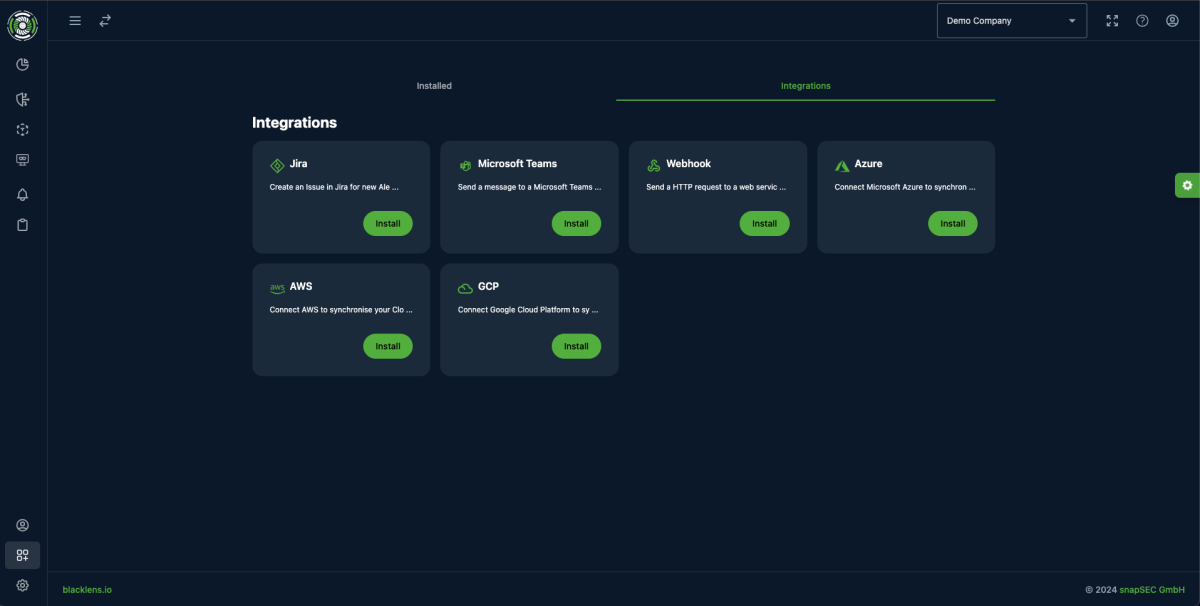Click the fullscreen toggle icon in header
The height and width of the screenshot is (606, 1200).
(x=1112, y=21)
